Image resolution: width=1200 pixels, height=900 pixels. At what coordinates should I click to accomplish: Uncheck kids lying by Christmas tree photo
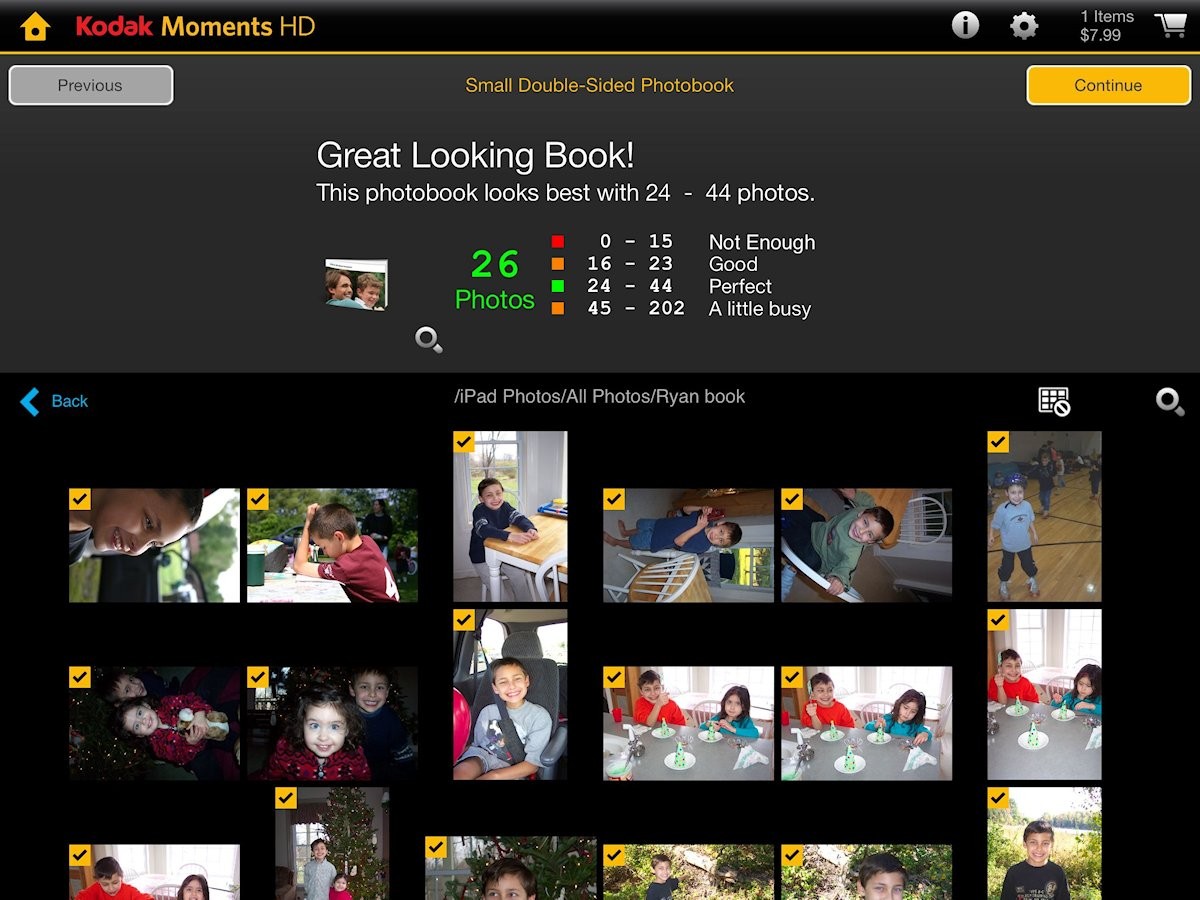(80, 677)
